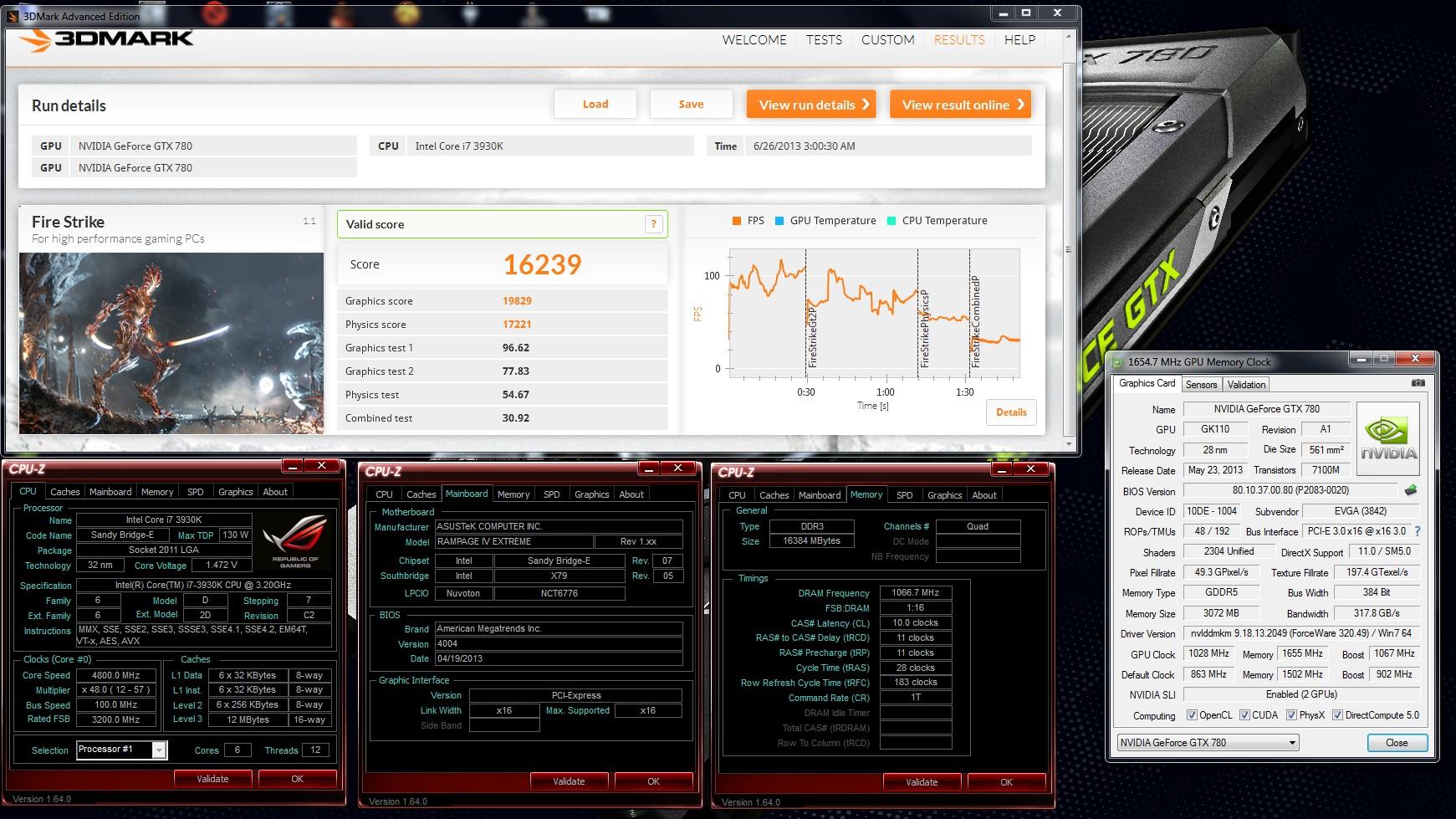Click the GPU-Z BIOS save chip icon

pyautogui.click(x=1411, y=490)
